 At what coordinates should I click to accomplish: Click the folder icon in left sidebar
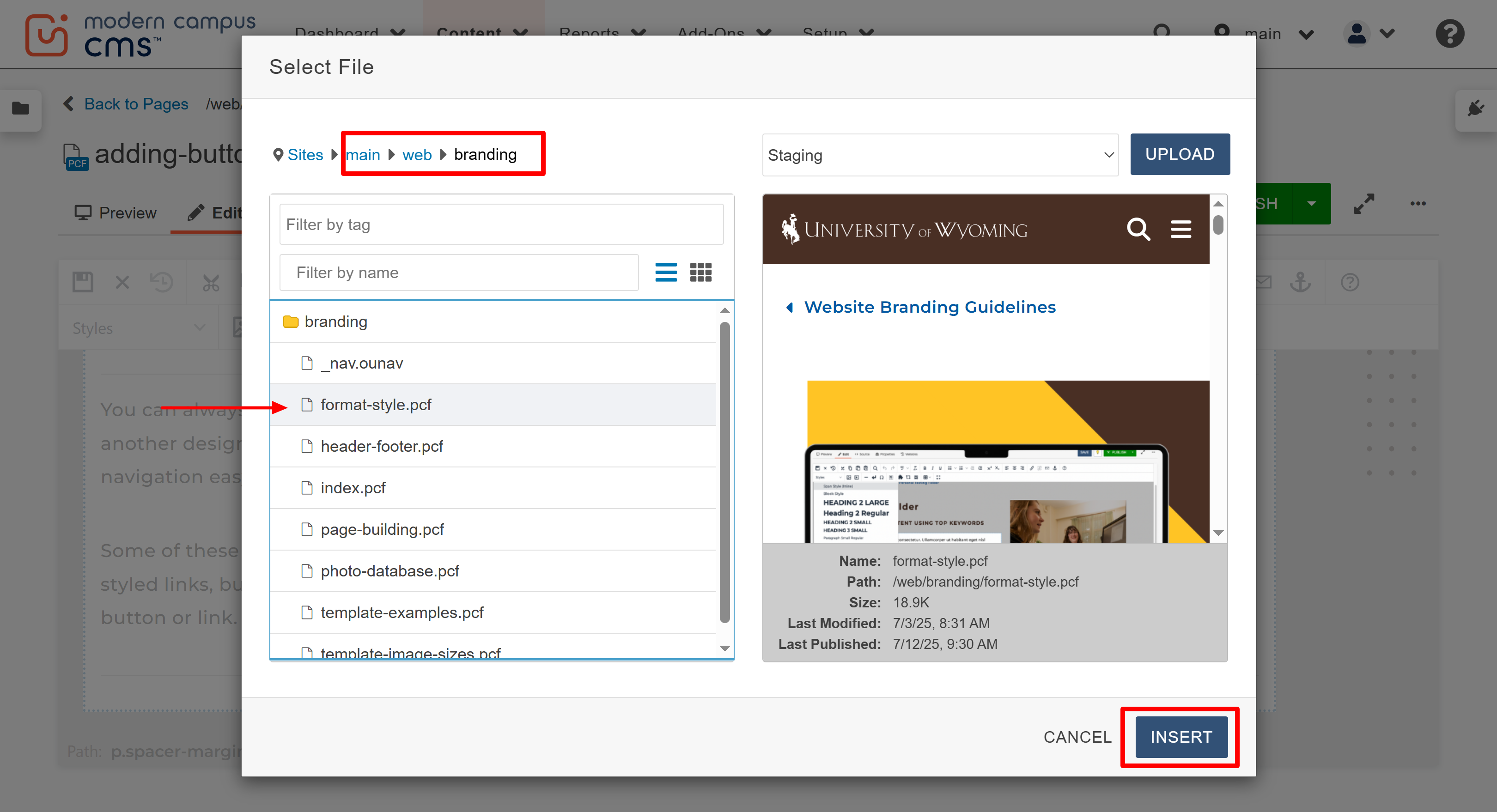[x=21, y=110]
